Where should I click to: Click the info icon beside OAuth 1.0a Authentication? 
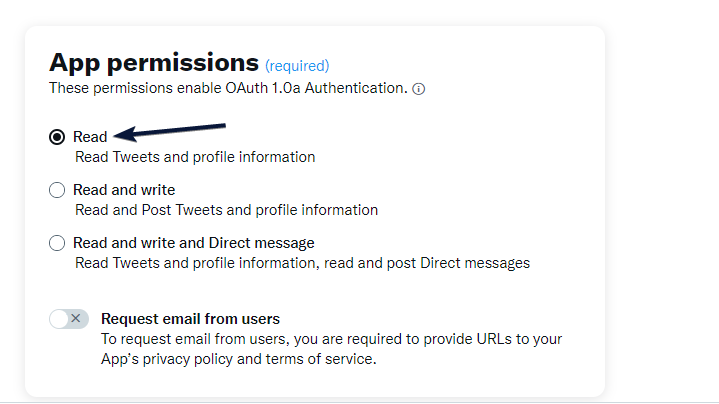(419, 89)
